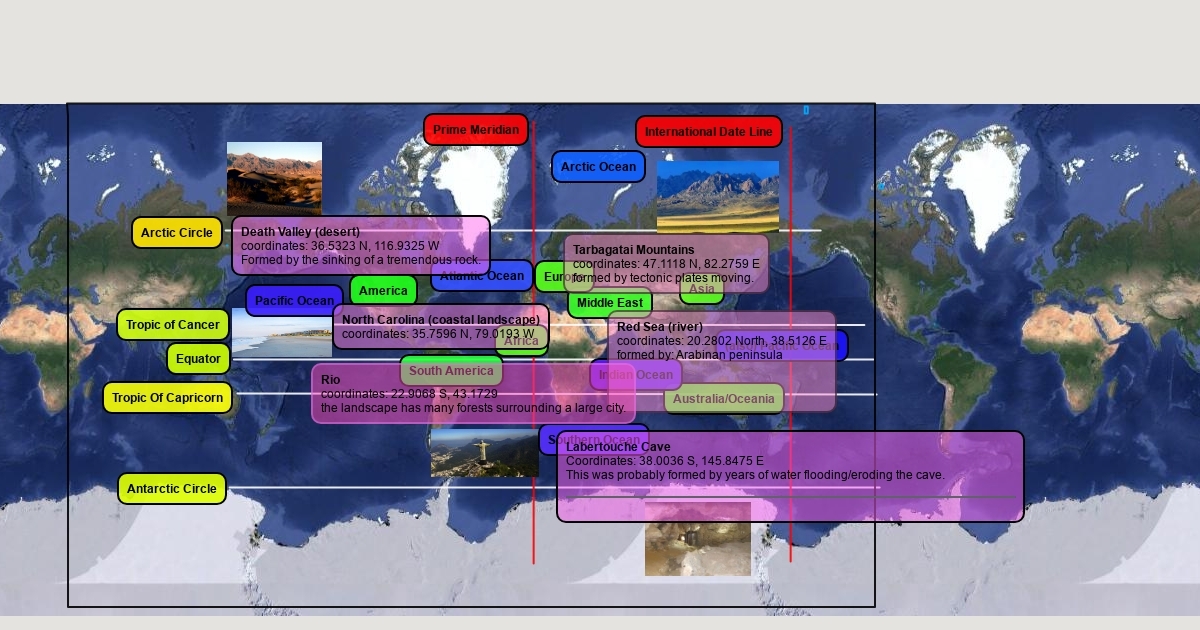This screenshot has height=630, width=1200.
Task: Open the Tarbagatai Mountains photo
Action: coord(718,196)
